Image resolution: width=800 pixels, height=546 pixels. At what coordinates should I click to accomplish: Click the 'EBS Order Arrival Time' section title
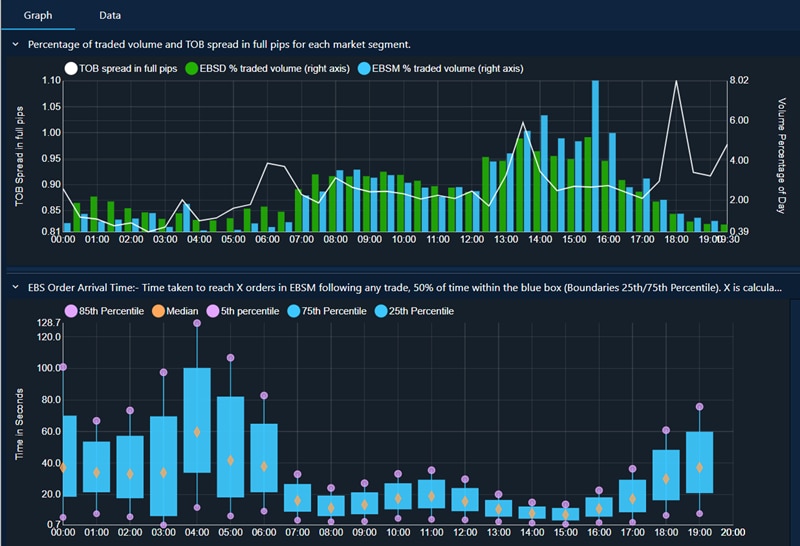[x=400, y=288]
